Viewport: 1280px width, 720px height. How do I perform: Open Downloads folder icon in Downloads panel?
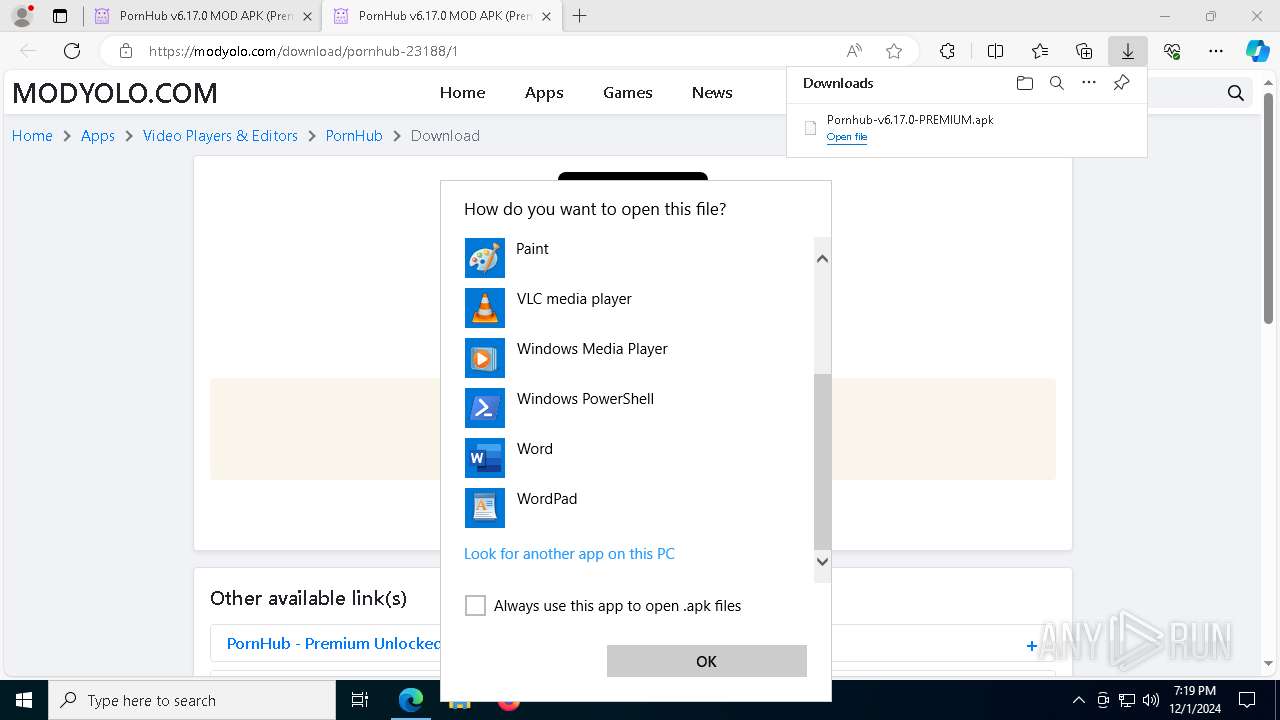[x=1024, y=83]
